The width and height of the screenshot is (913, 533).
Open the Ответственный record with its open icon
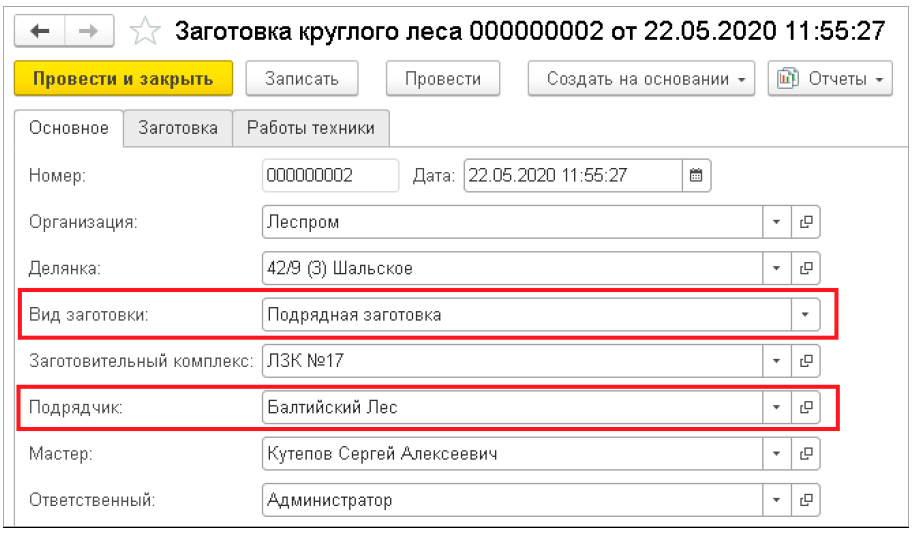(x=805, y=499)
